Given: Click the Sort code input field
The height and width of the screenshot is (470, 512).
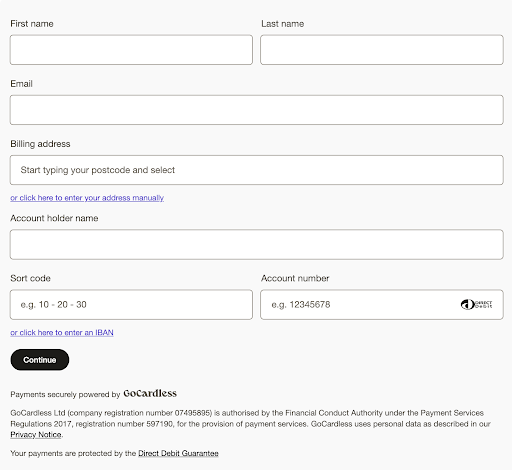Looking at the screenshot, I should pos(131,305).
